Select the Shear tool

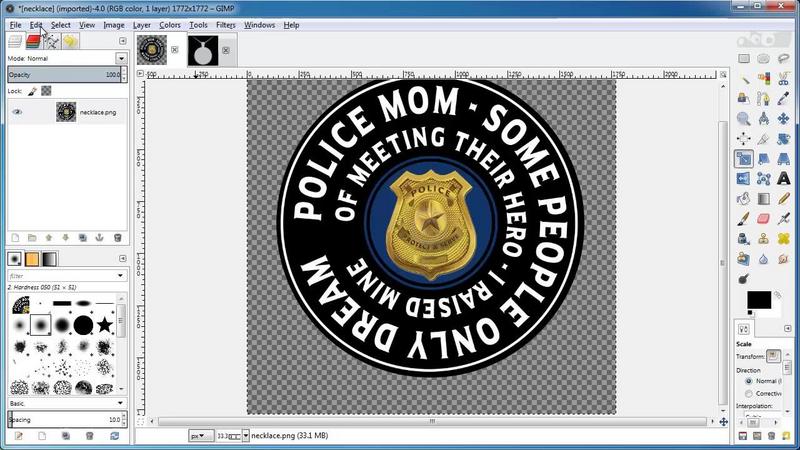(763, 159)
